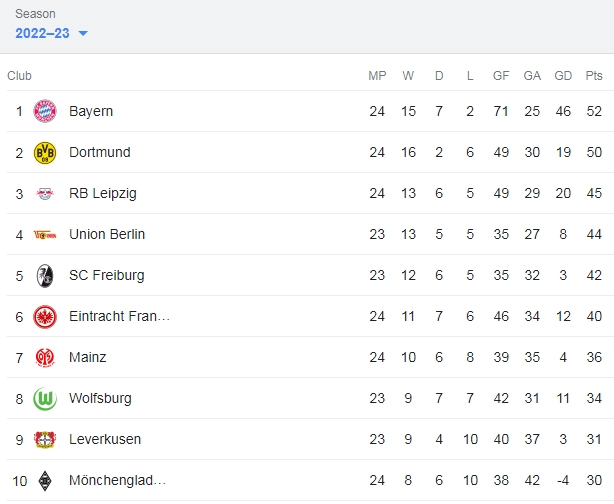
Task: Open the 2022–23 season dropdown
Action: pyautogui.click(x=51, y=33)
